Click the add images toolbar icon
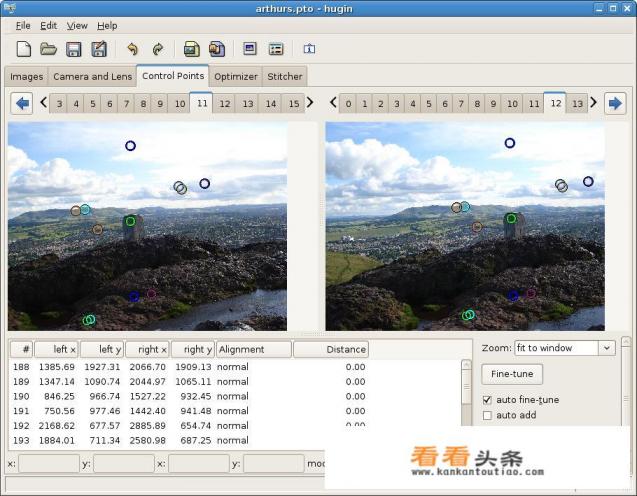This screenshot has height=496, width=637. [191, 49]
